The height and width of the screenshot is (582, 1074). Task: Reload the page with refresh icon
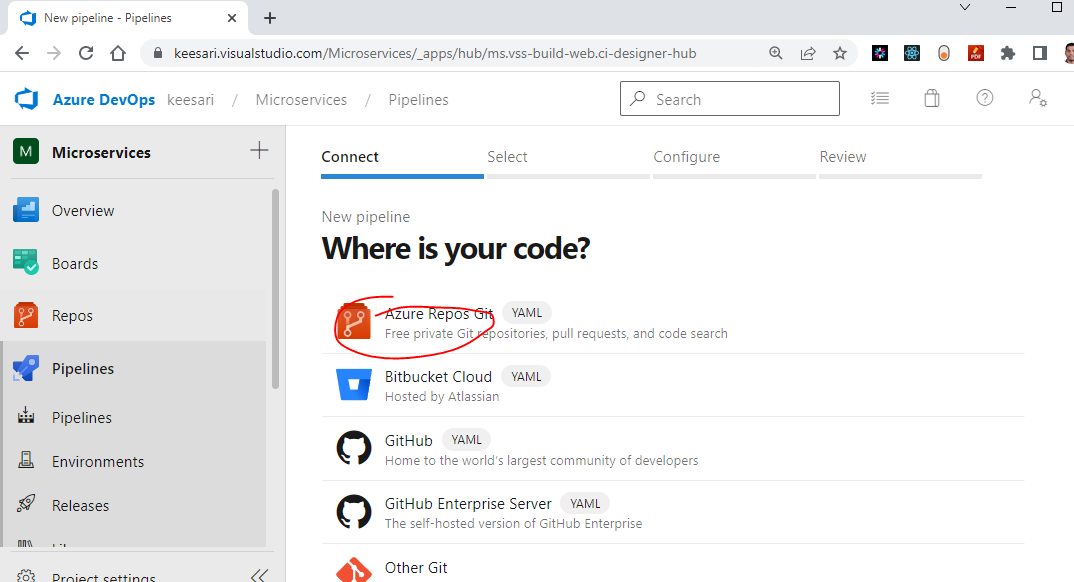(86, 53)
